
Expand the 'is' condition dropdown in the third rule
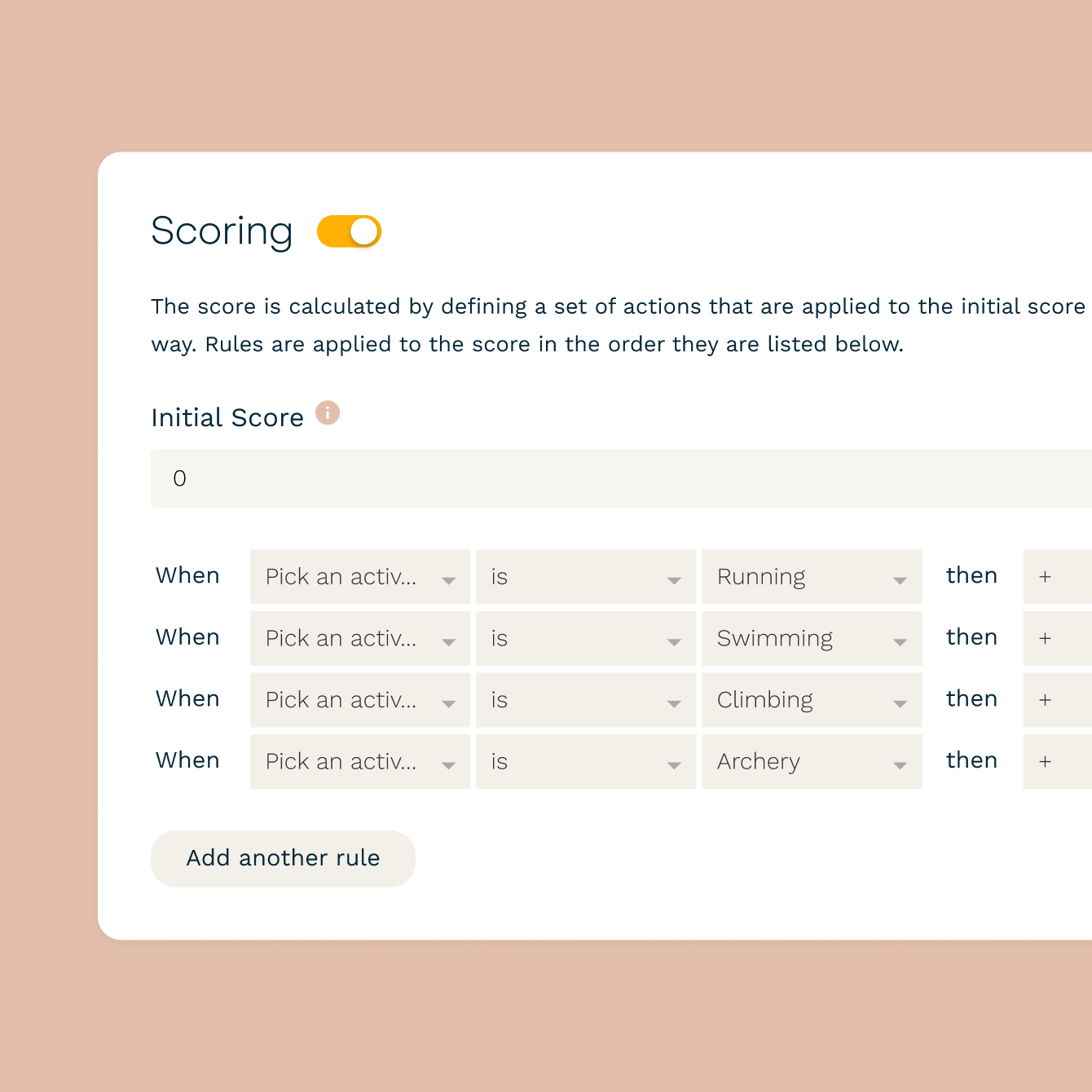click(585, 700)
